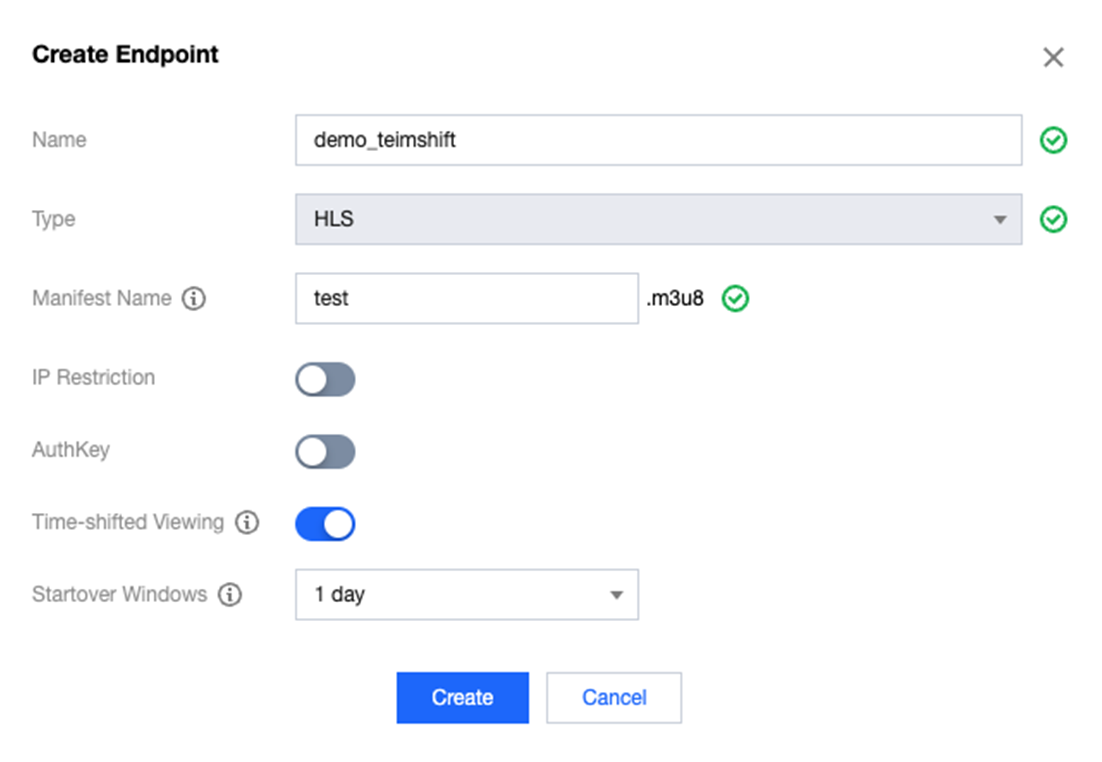Click the Startover Windows info icon

point(230,595)
